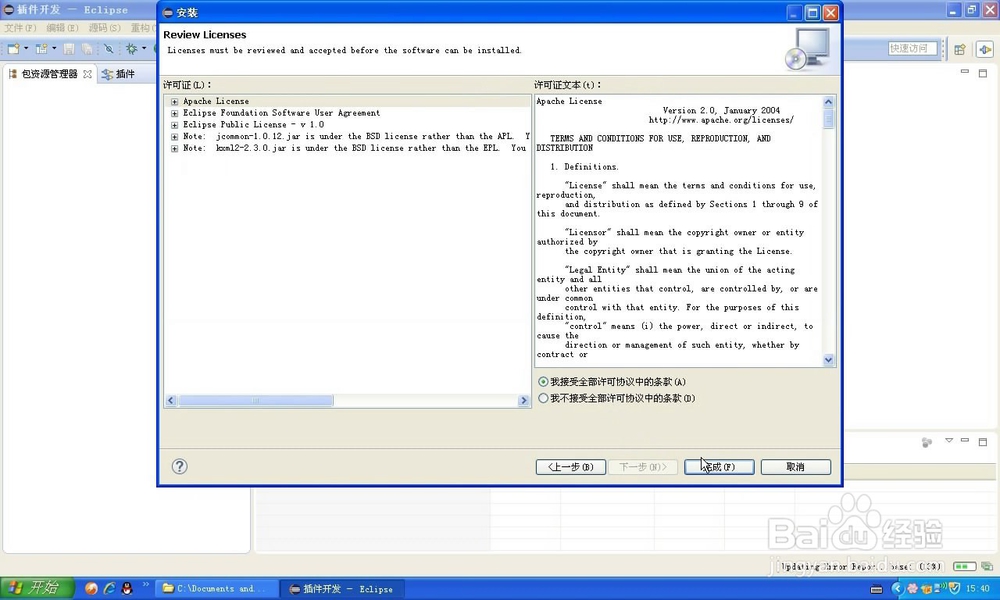Screen dimensions: 1000x600
Task: Click the progress view icon in status bar
Action: click(x=987, y=566)
